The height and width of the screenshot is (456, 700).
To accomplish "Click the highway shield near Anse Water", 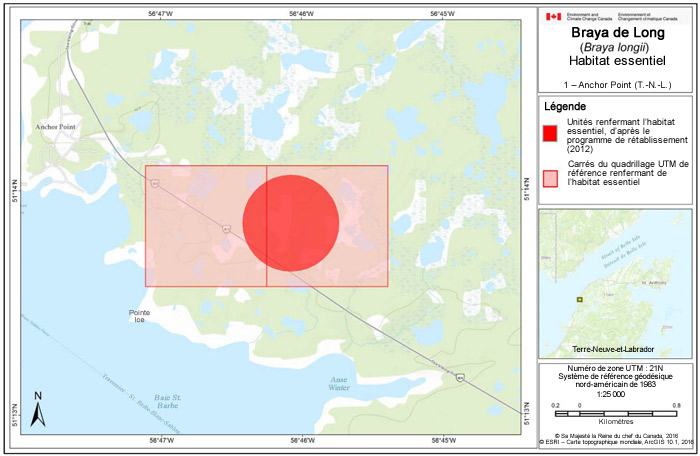I will pos(461,378).
